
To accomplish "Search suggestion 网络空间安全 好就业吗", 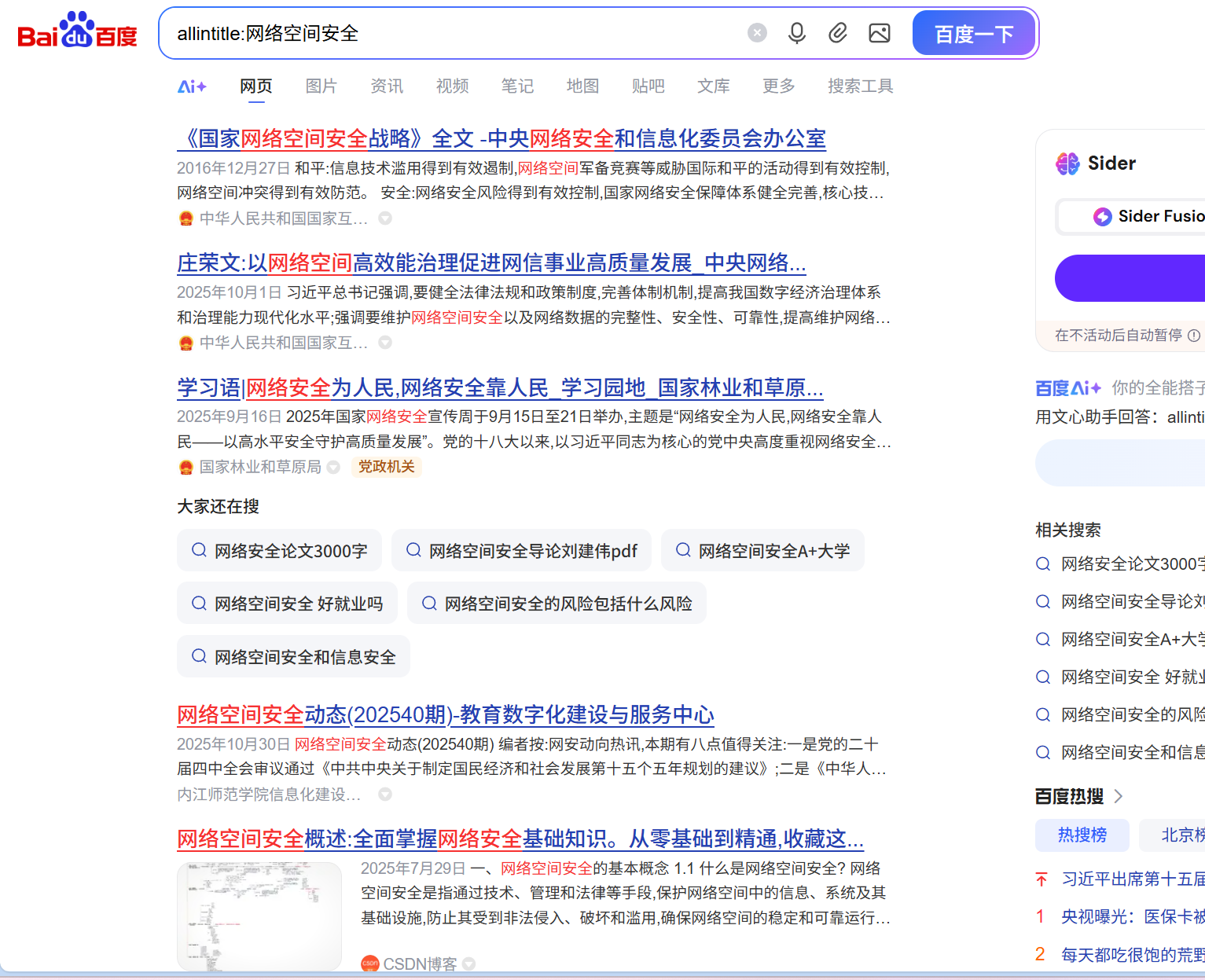I will 287,604.
